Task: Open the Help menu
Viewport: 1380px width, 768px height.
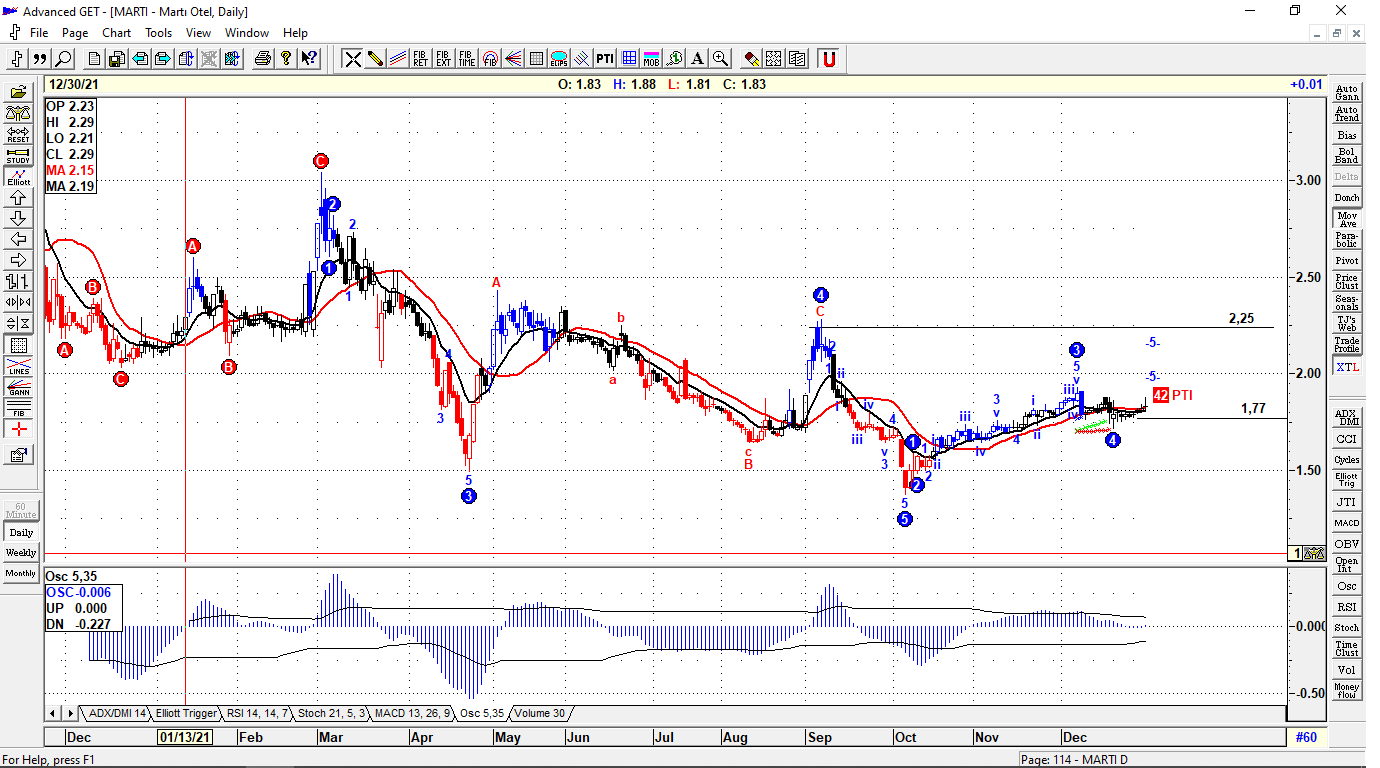Action: 295,33
